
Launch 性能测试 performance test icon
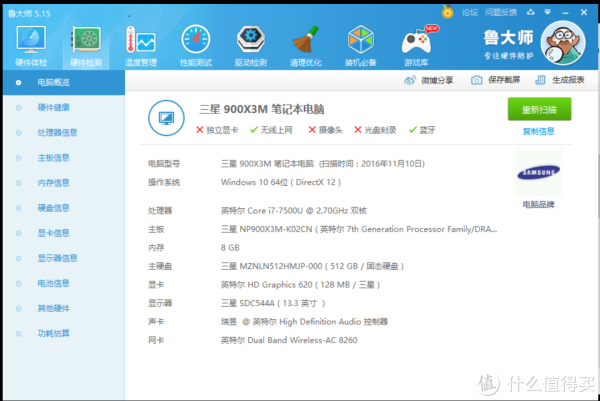tap(196, 46)
